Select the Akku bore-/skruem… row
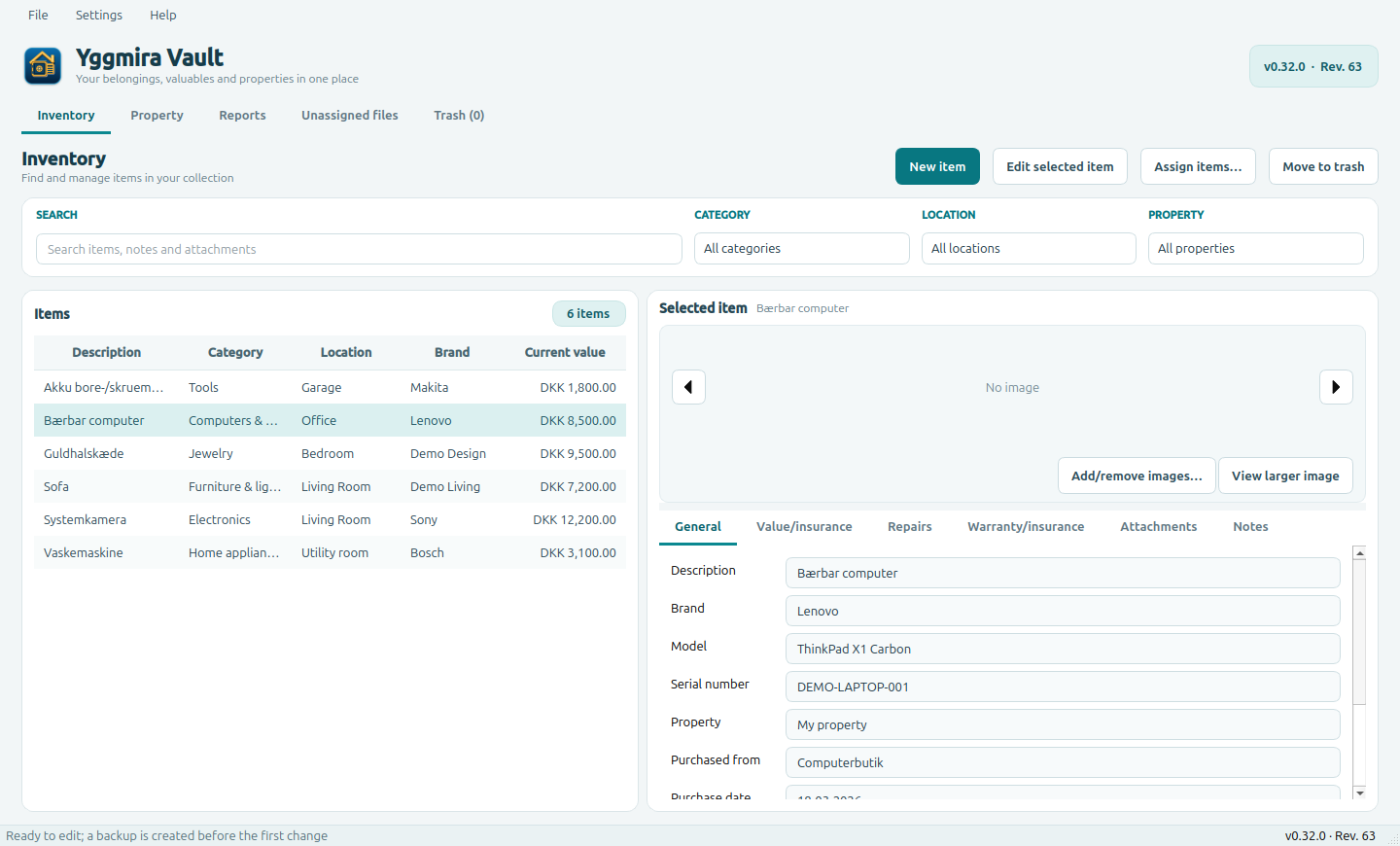This screenshot has height=846, width=1400. [x=330, y=387]
